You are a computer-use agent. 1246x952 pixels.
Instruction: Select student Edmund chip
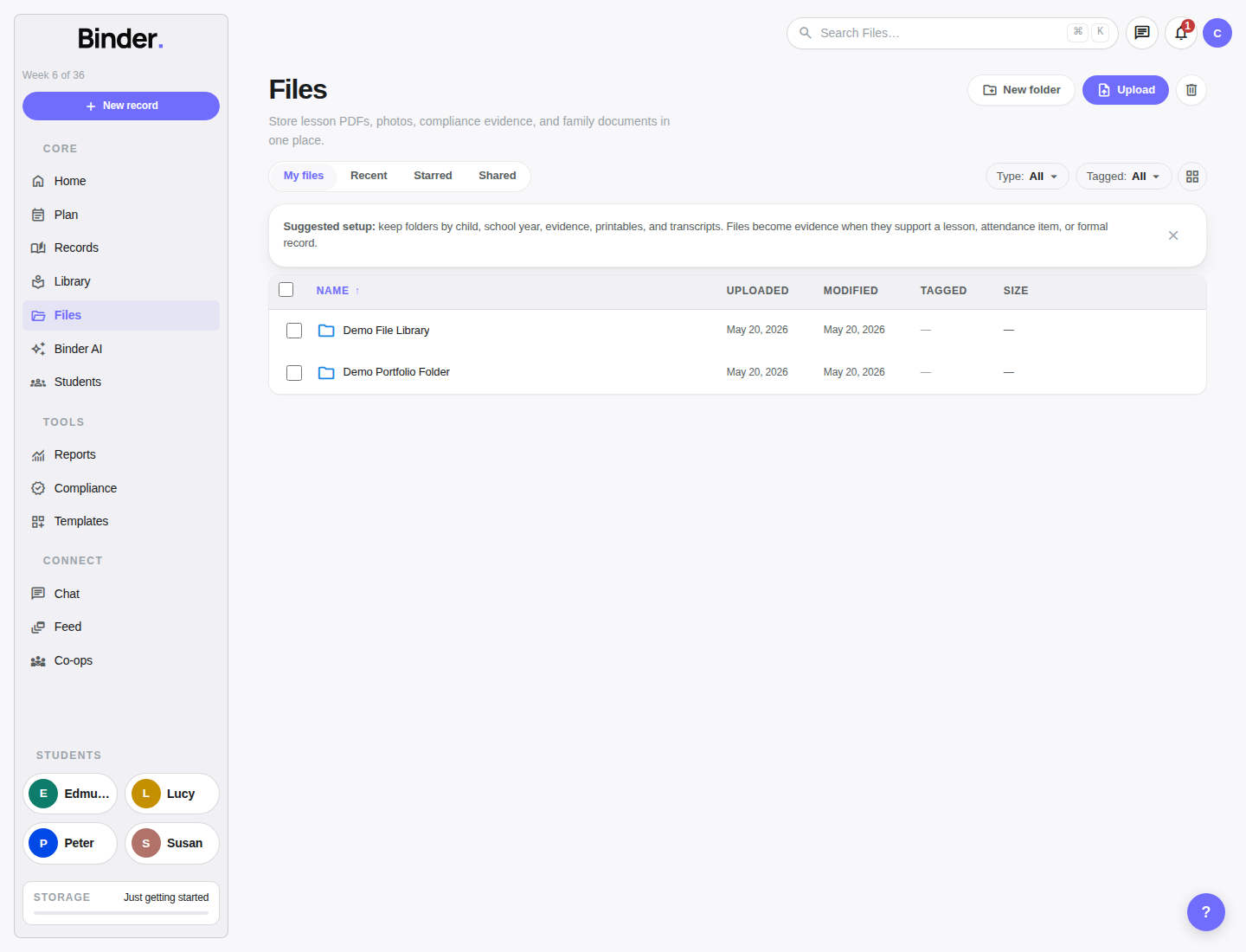tap(70, 794)
